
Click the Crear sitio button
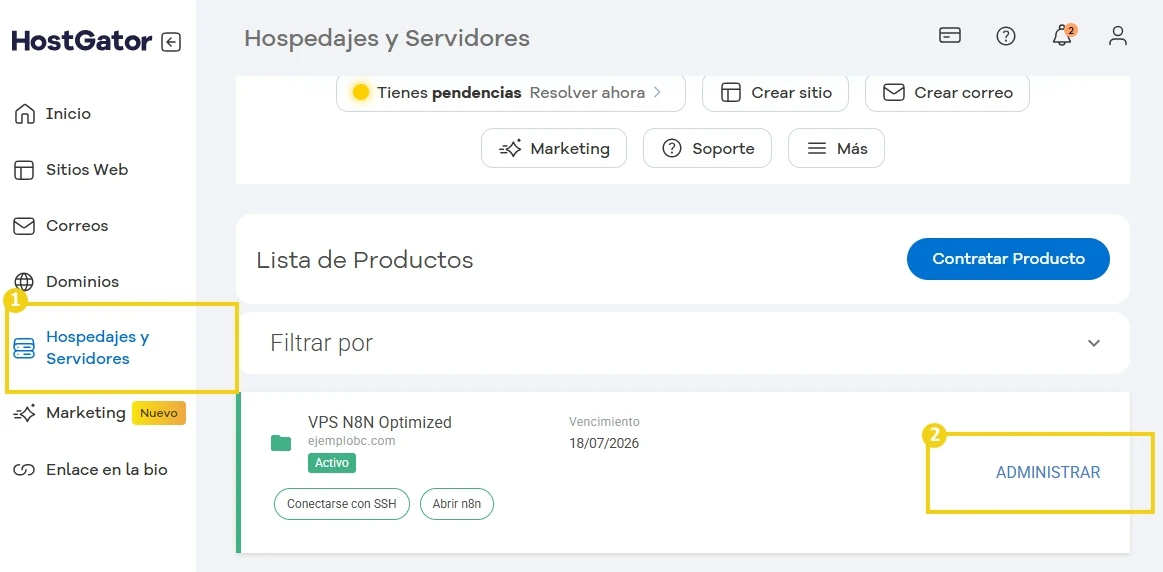point(775,93)
